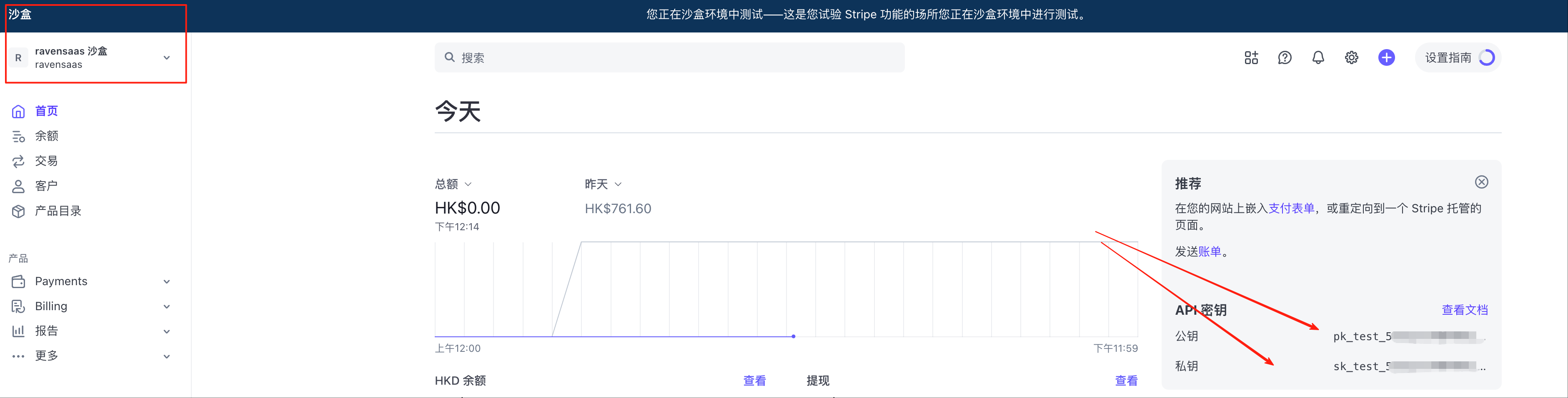Click 查看 next to 提现
Image resolution: width=1568 pixels, height=398 pixels.
[x=1126, y=381]
